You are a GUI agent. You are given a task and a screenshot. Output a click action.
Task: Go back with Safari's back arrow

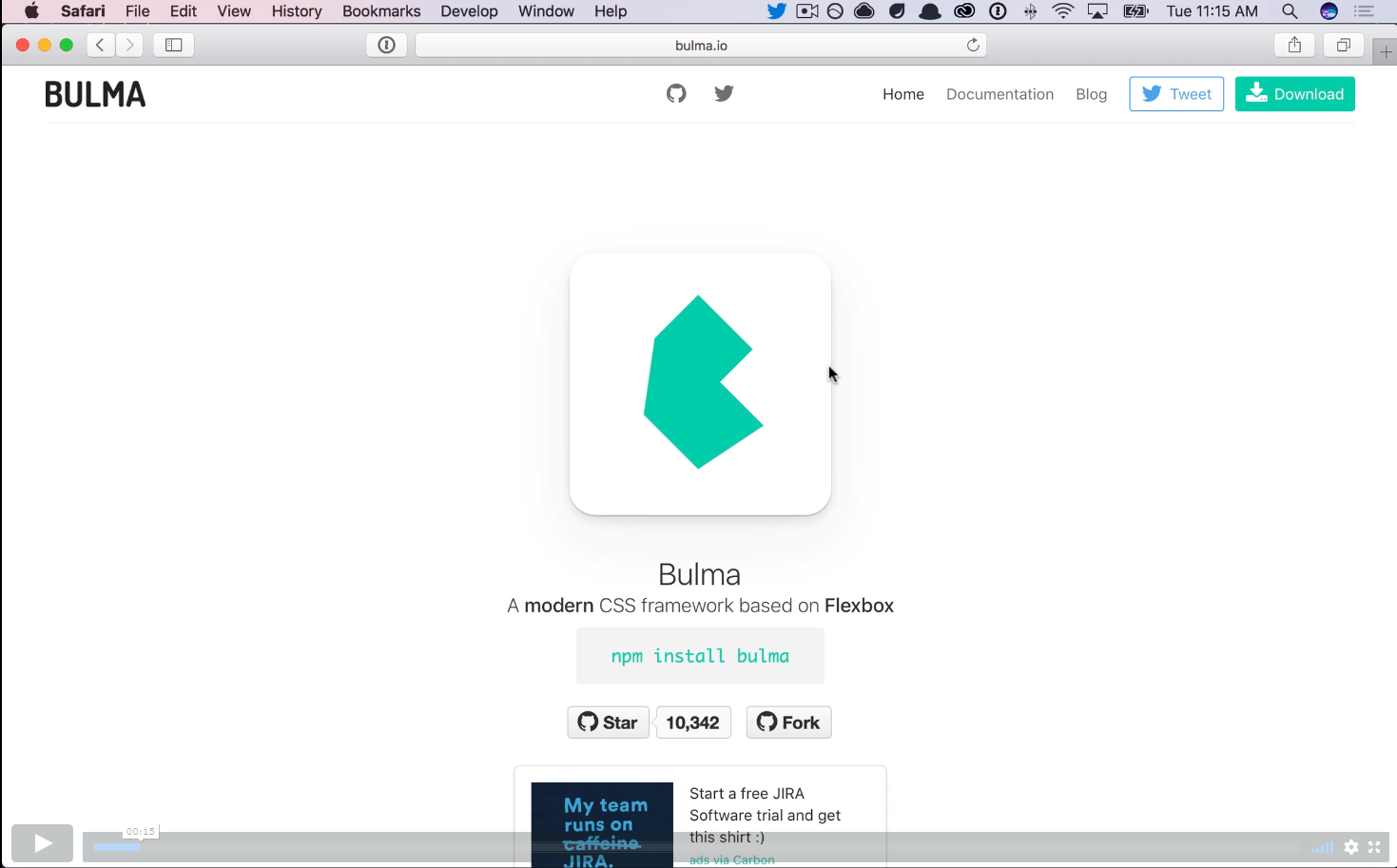pos(100,45)
